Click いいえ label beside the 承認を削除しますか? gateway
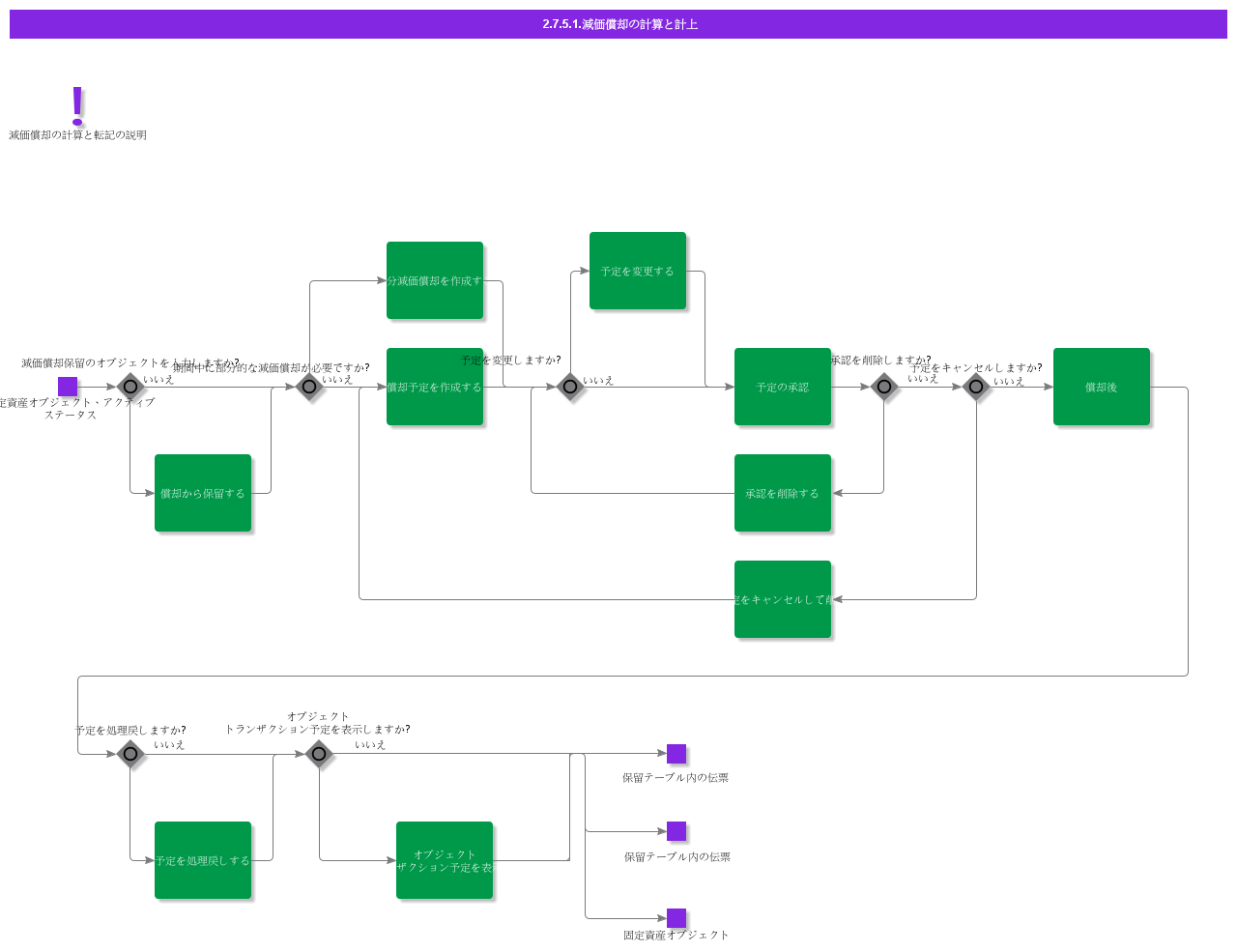Viewport: 1237px width, 952px height. click(923, 379)
